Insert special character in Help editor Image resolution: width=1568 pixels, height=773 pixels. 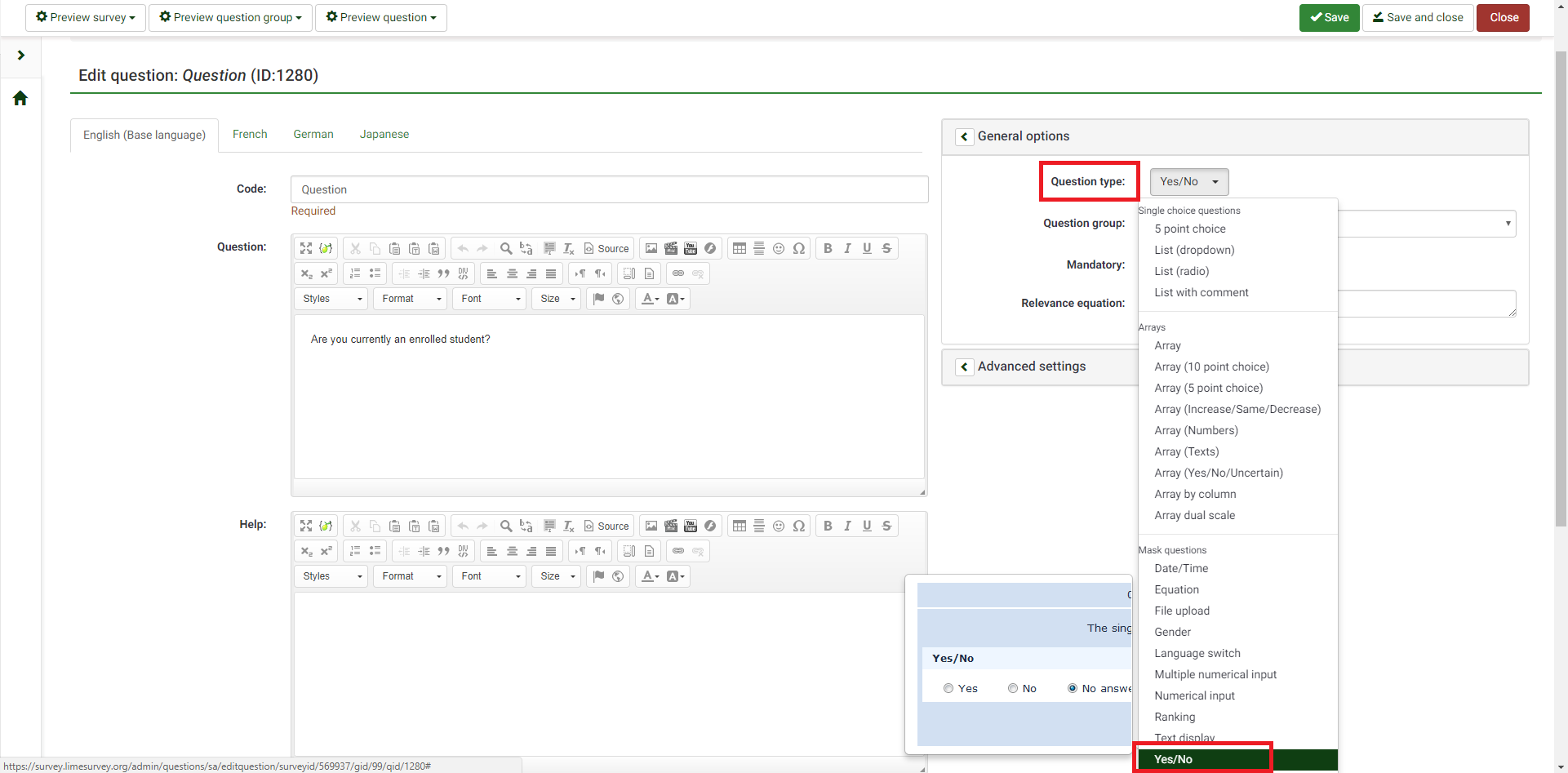pos(799,526)
